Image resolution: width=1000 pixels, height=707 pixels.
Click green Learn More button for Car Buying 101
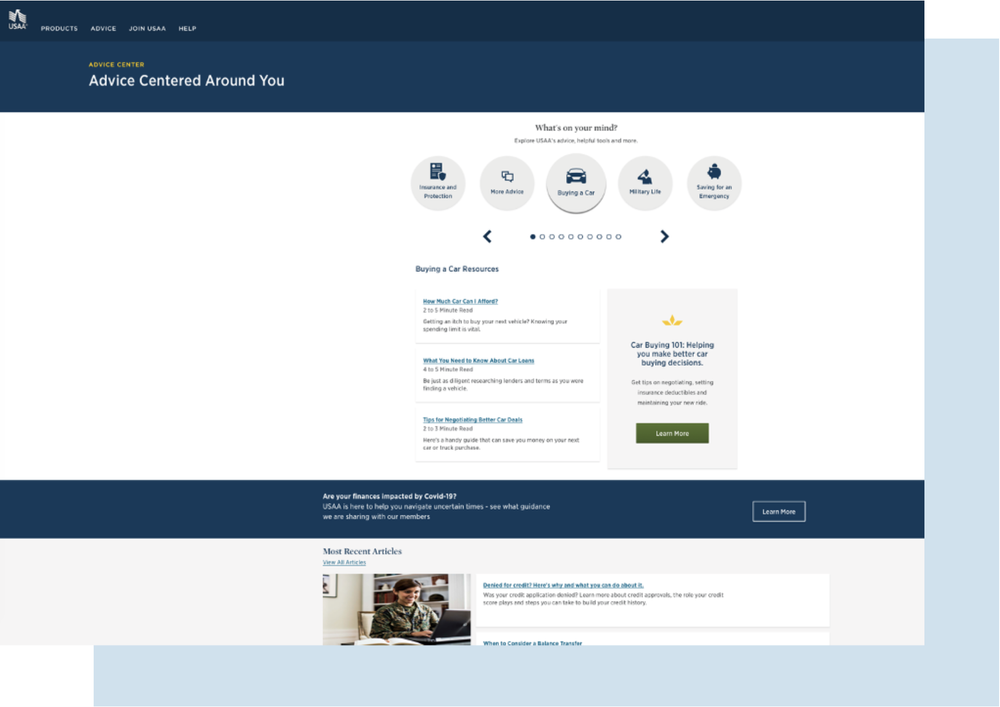672,433
